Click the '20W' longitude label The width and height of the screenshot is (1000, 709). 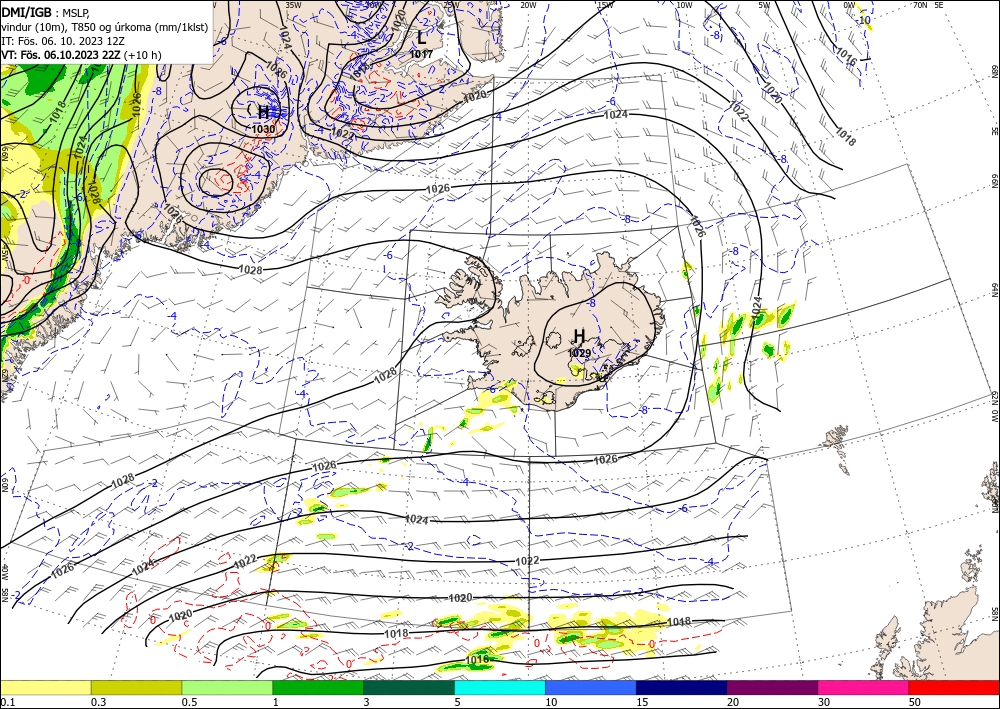pos(528,5)
